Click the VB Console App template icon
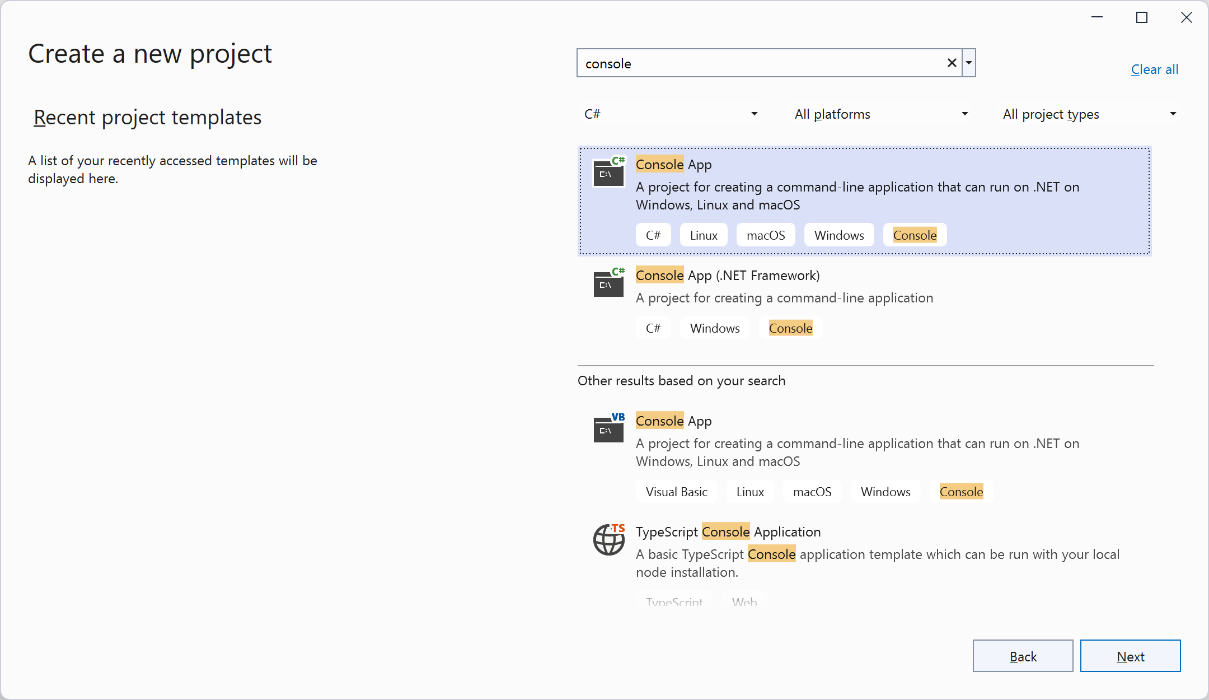Image resolution: width=1209 pixels, height=700 pixels. (609, 428)
